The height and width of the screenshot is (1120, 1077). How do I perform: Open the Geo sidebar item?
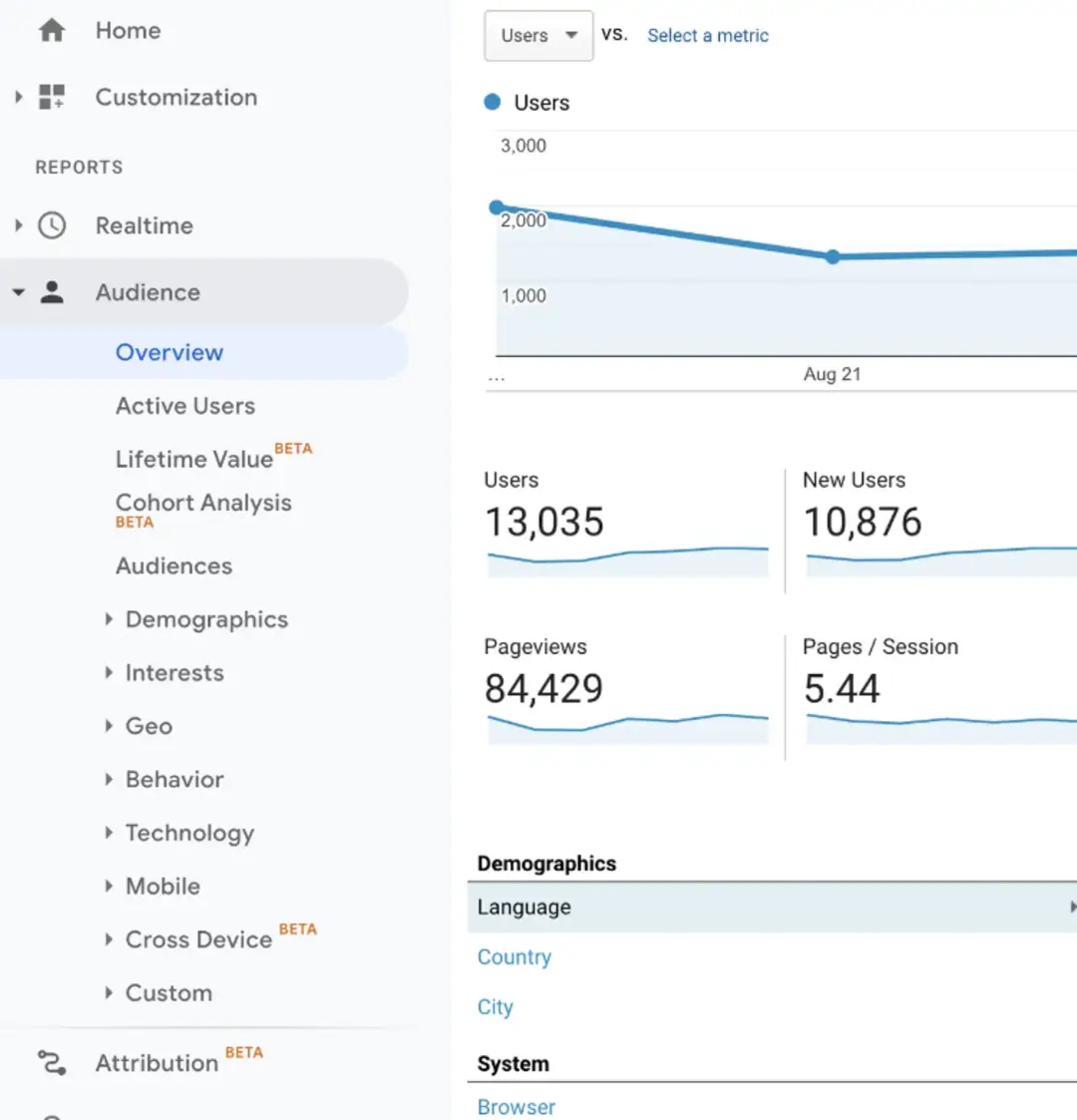[150, 726]
